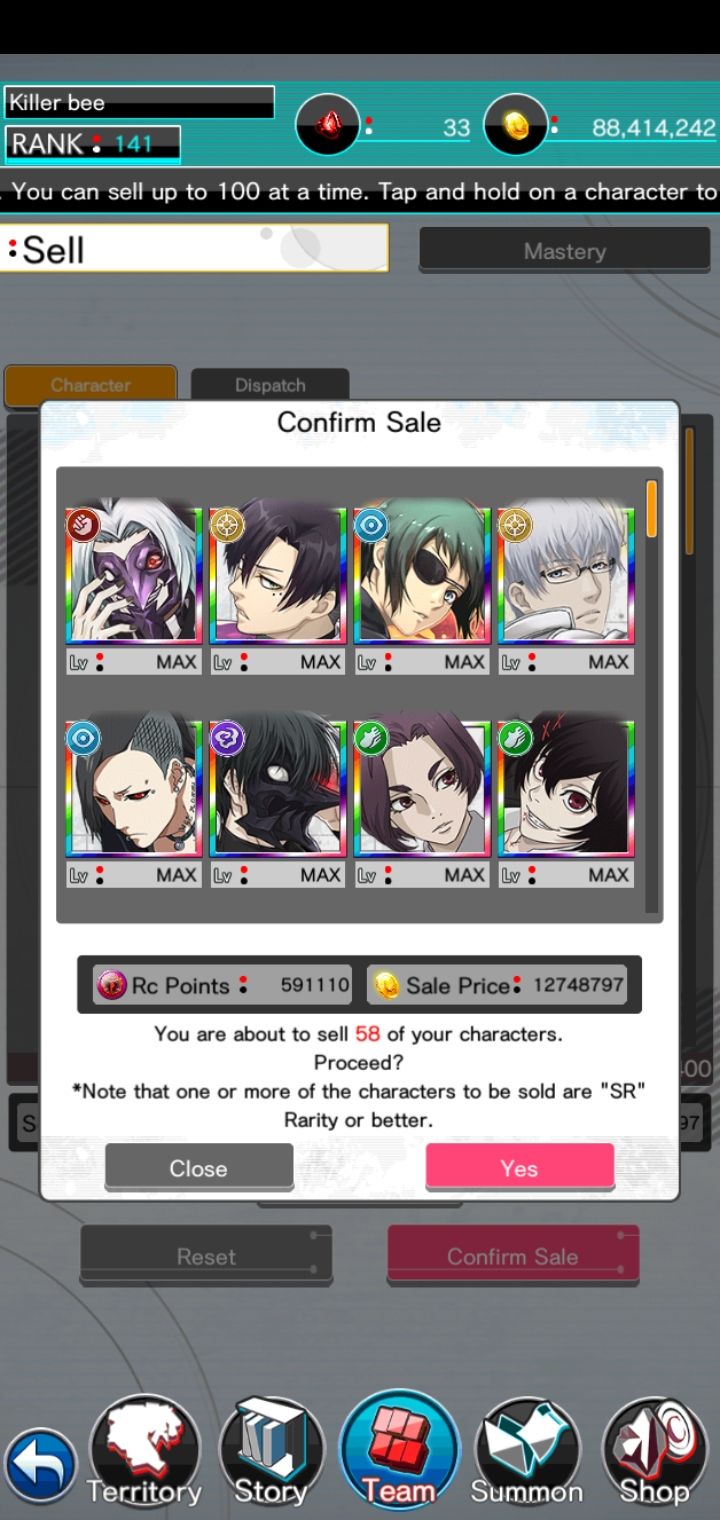The height and width of the screenshot is (1520, 720).
Task: Tap the gold coin currency icon
Action: click(x=515, y=125)
